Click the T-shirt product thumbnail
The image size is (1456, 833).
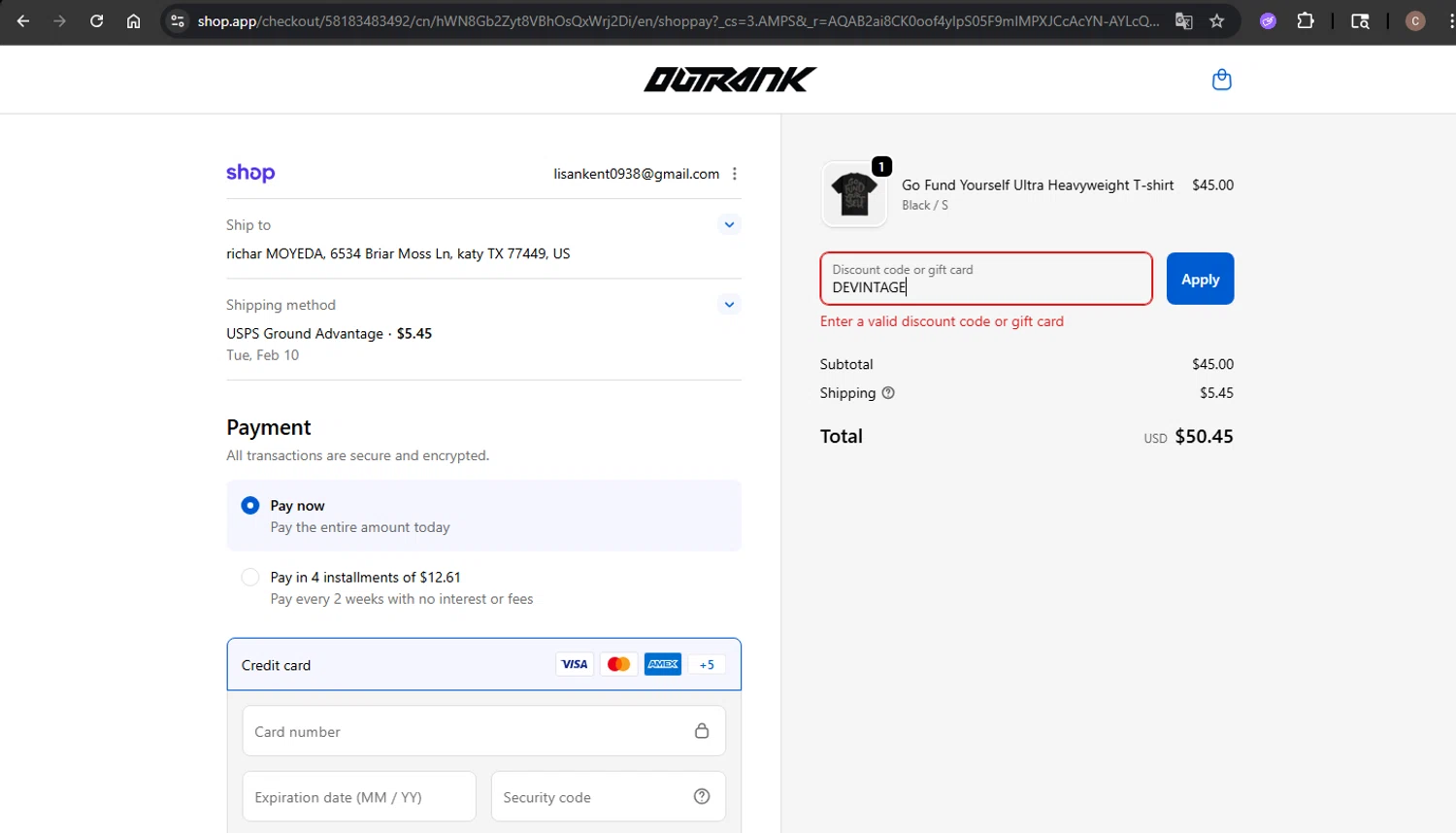854,194
